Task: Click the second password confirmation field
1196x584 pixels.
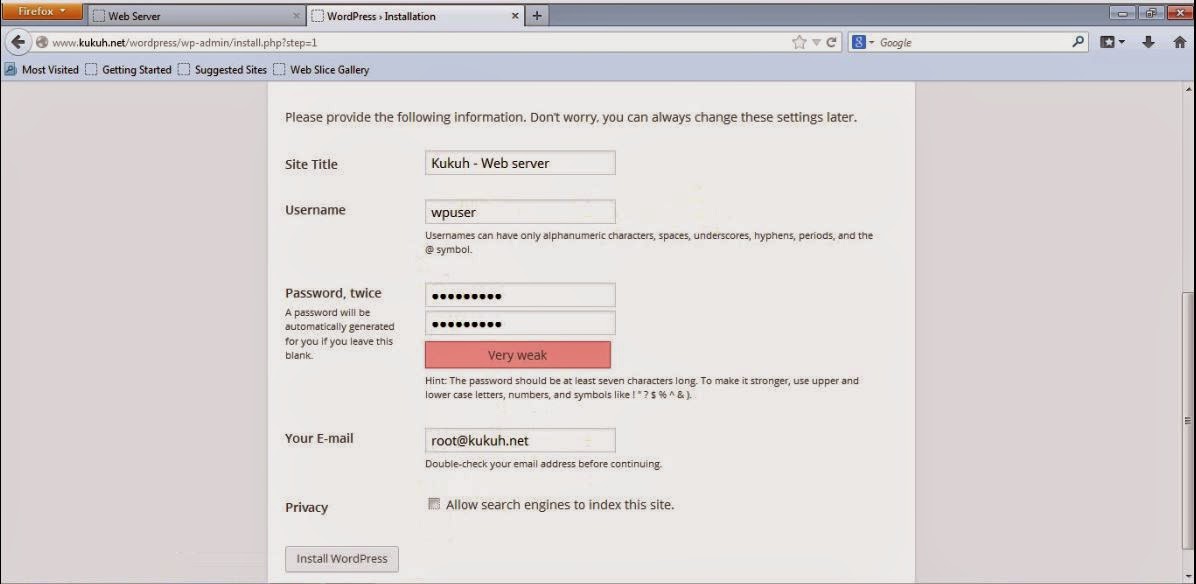Action: coord(520,323)
